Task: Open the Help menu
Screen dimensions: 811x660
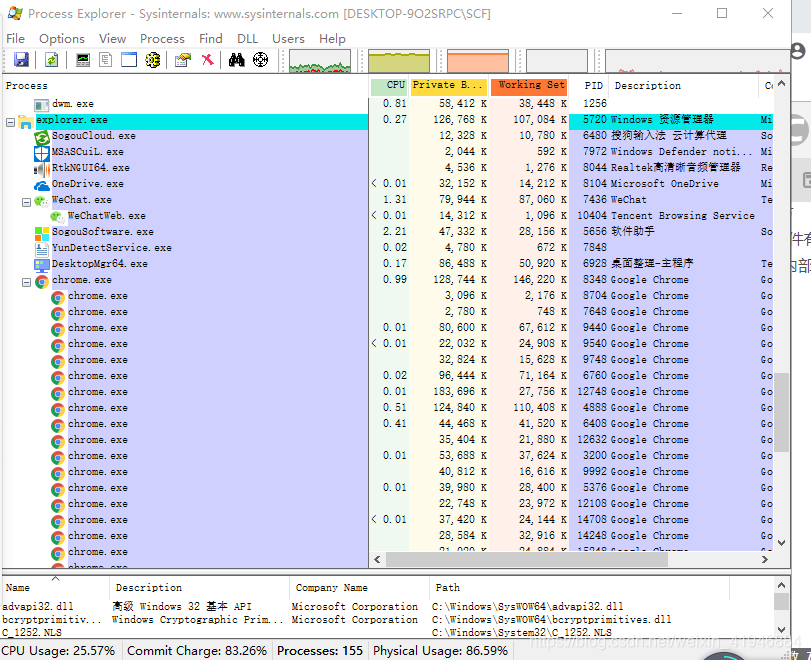Action: [x=332, y=39]
